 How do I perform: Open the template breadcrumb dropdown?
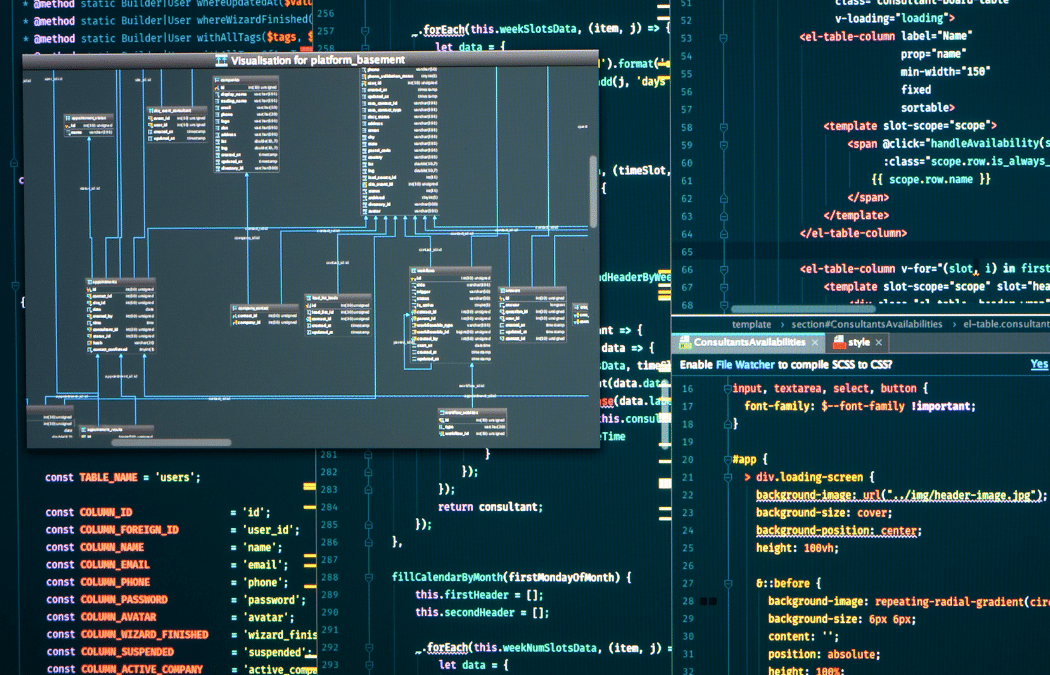coord(752,324)
